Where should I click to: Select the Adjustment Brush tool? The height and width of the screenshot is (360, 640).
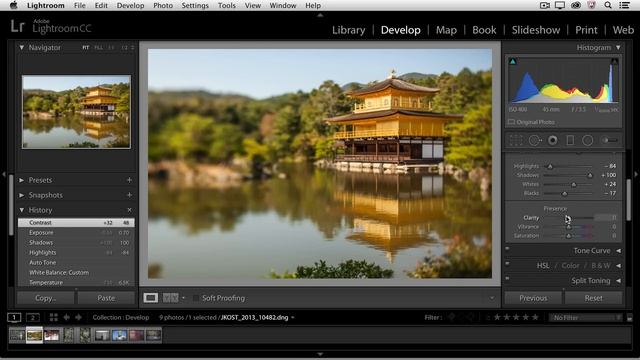click(609, 140)
